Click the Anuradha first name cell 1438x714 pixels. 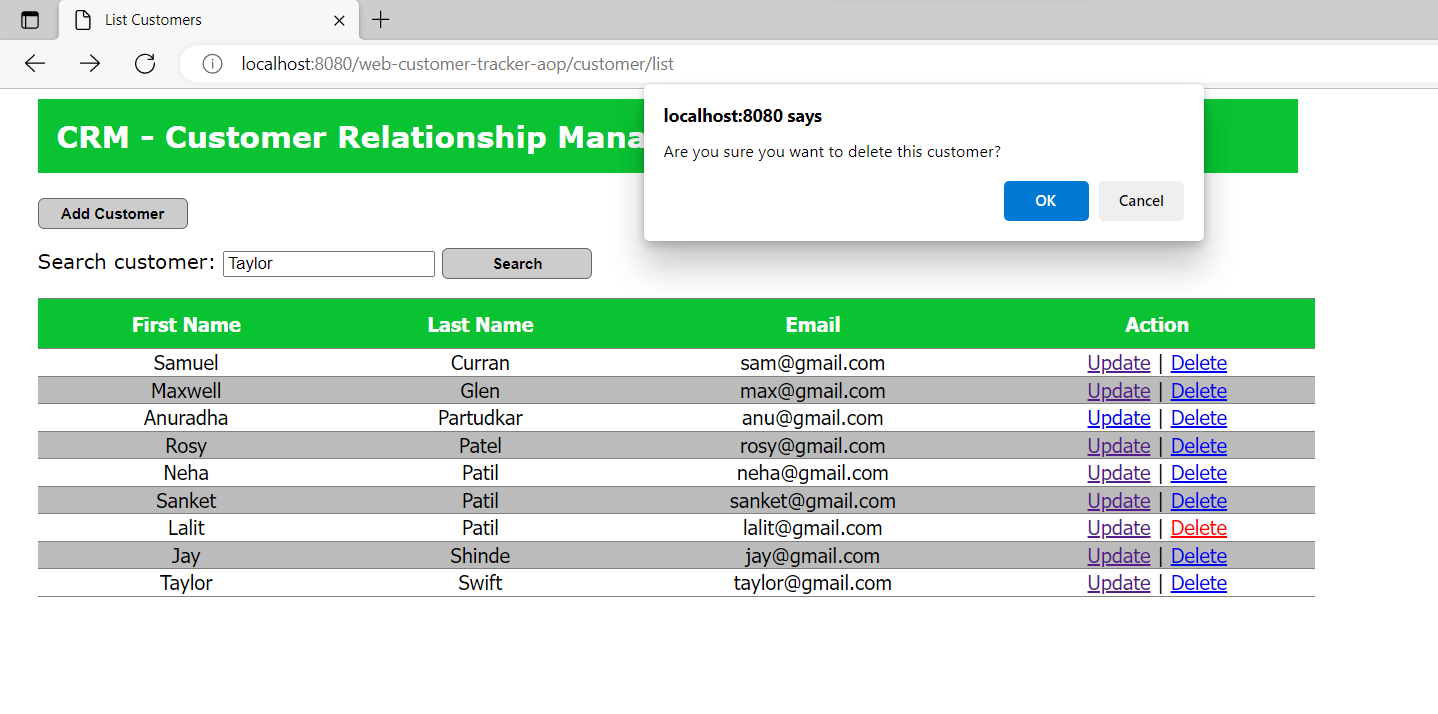(186, 418)
